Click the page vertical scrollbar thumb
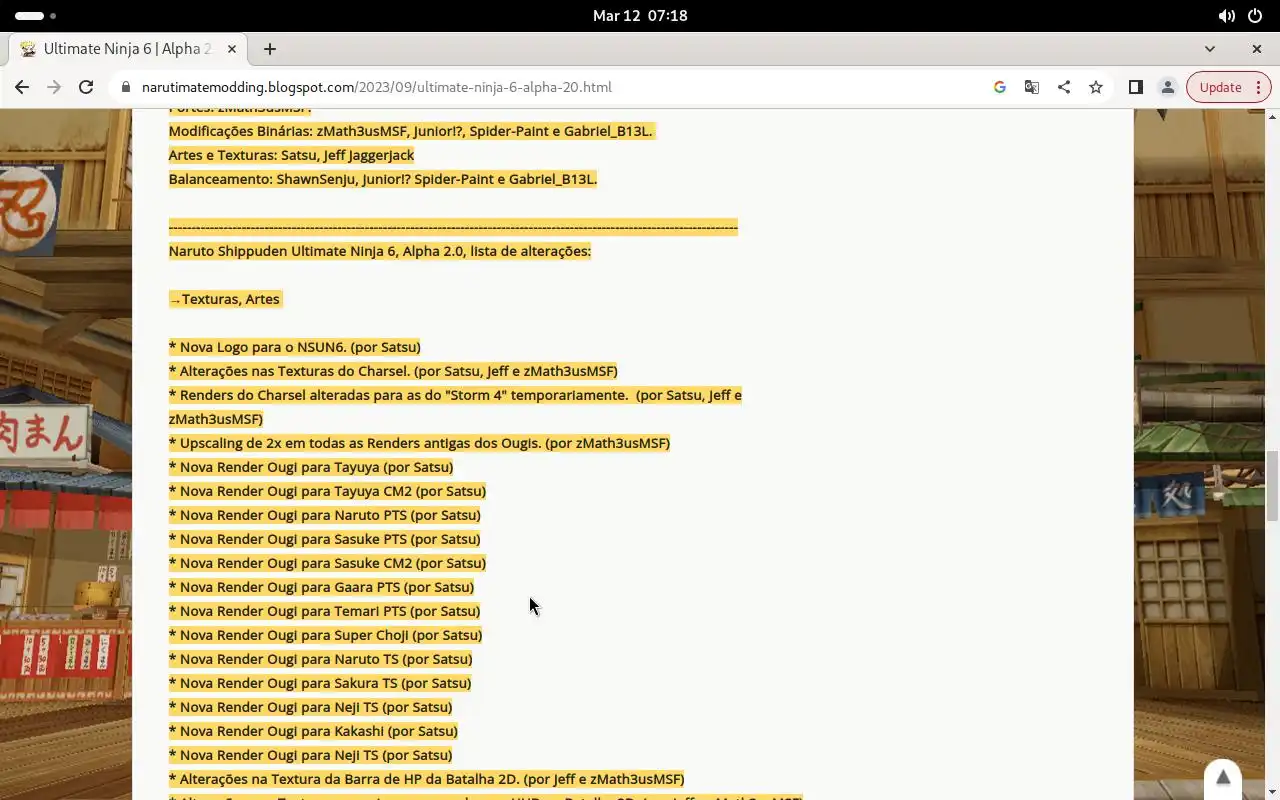This screenshot has height=800, width=1280. click(1272, 486)
